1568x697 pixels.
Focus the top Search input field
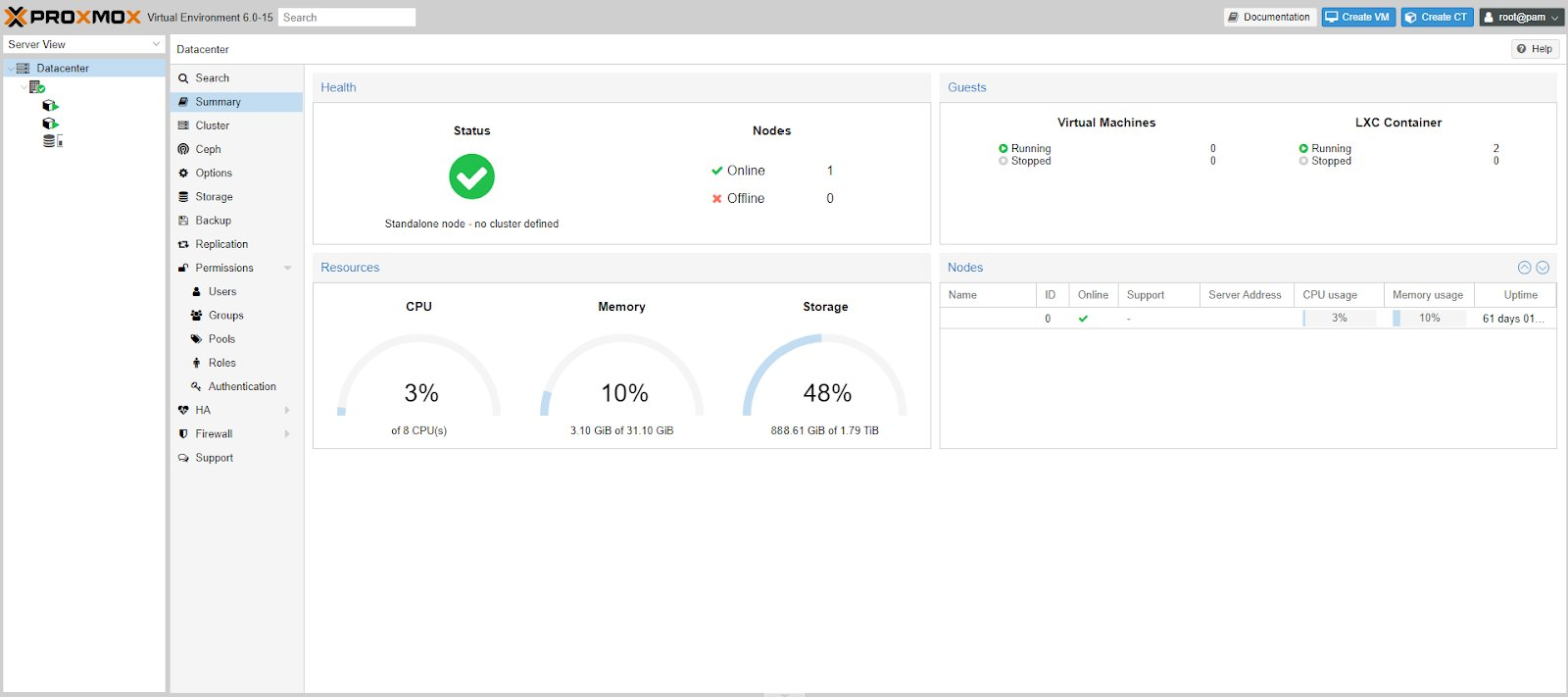[347, 17]
